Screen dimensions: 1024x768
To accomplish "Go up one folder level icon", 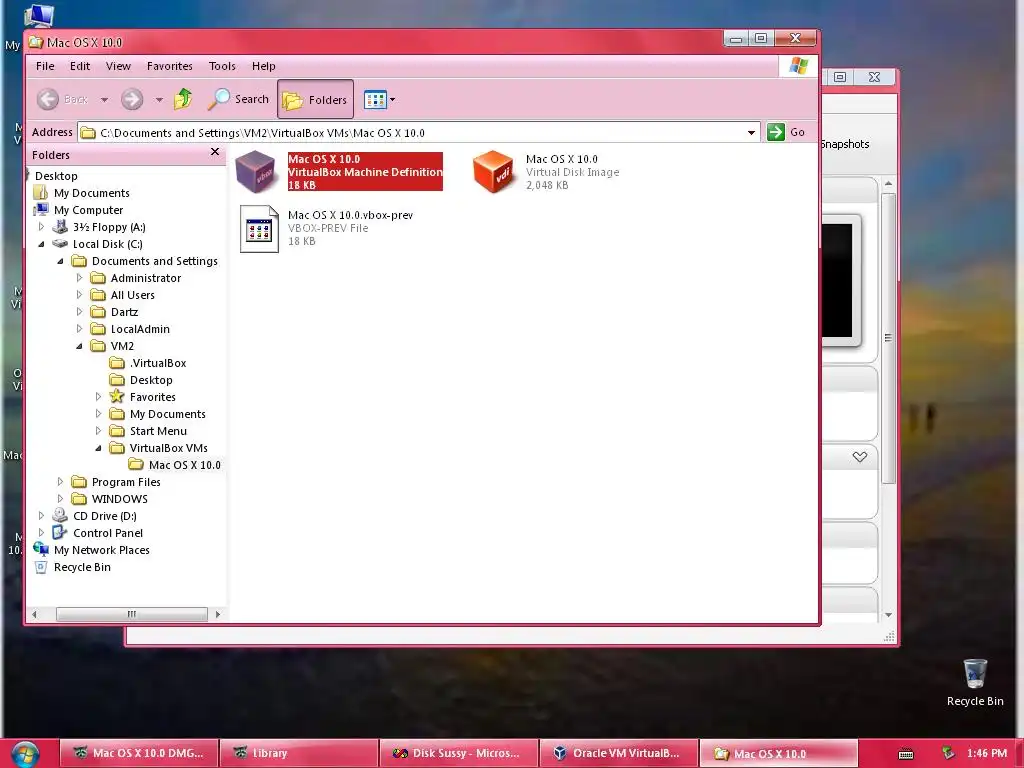I will point(184,99).
